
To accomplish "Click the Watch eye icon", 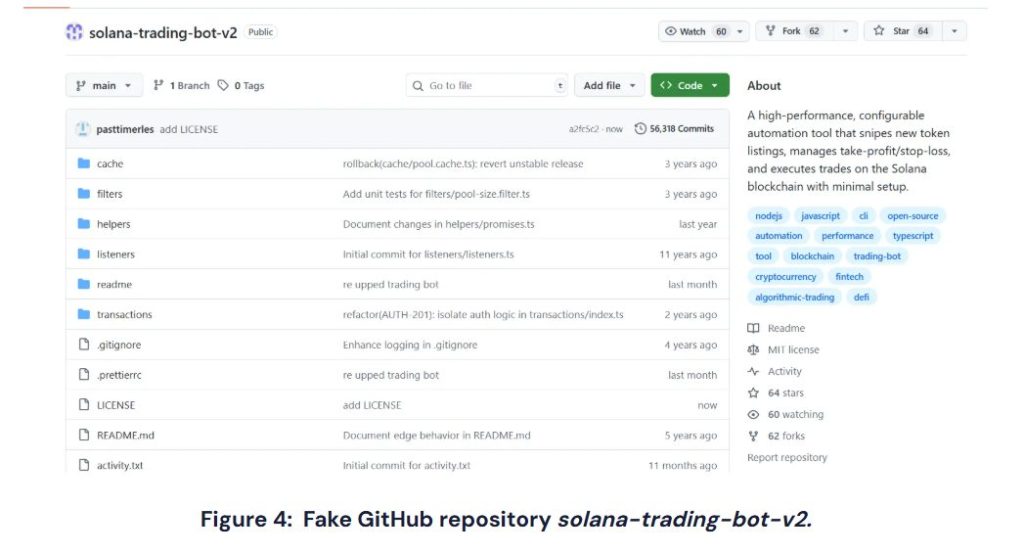I will click(x=670, y=31).
